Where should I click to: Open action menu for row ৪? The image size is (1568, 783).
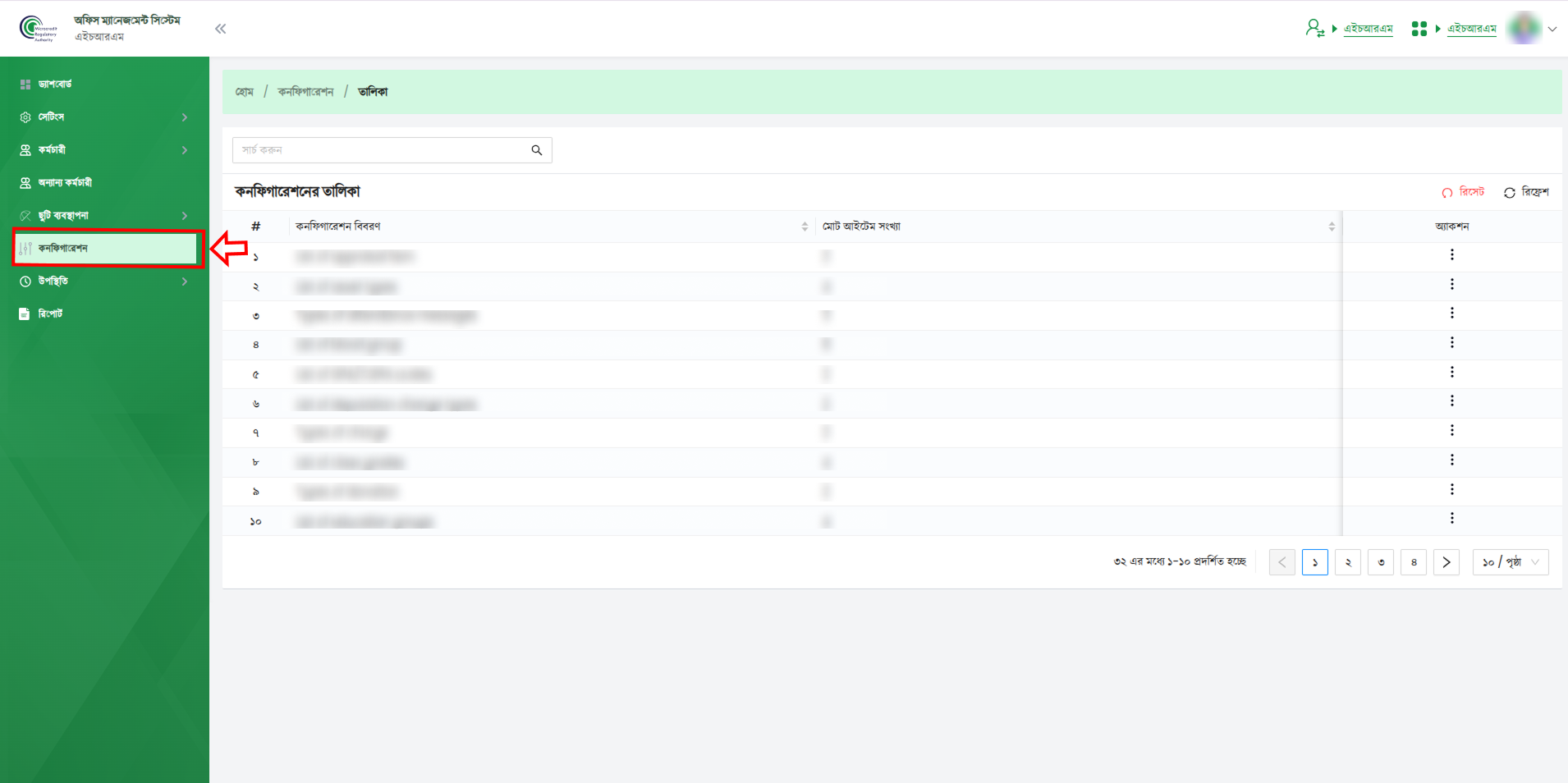coord(1452,343)
